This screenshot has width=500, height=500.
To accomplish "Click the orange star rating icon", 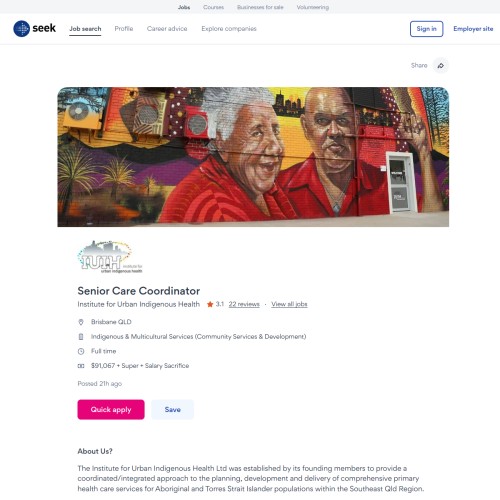I will click(210, 304).
